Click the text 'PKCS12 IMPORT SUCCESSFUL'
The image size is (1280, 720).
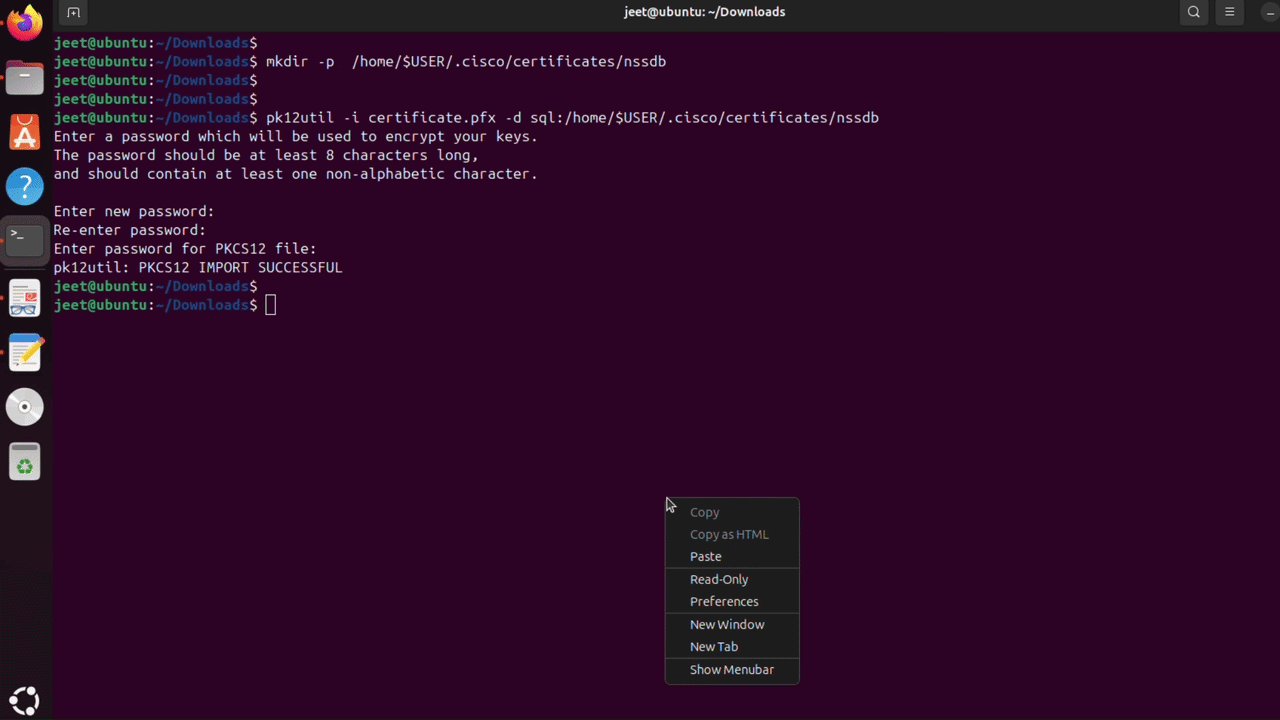point(240,267)
